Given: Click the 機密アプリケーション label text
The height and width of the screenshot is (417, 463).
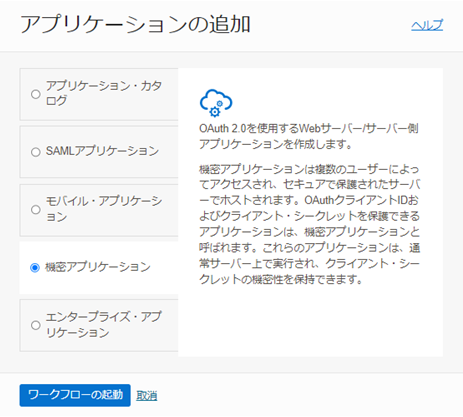Looking at the screenshot, I should (98, 267).
